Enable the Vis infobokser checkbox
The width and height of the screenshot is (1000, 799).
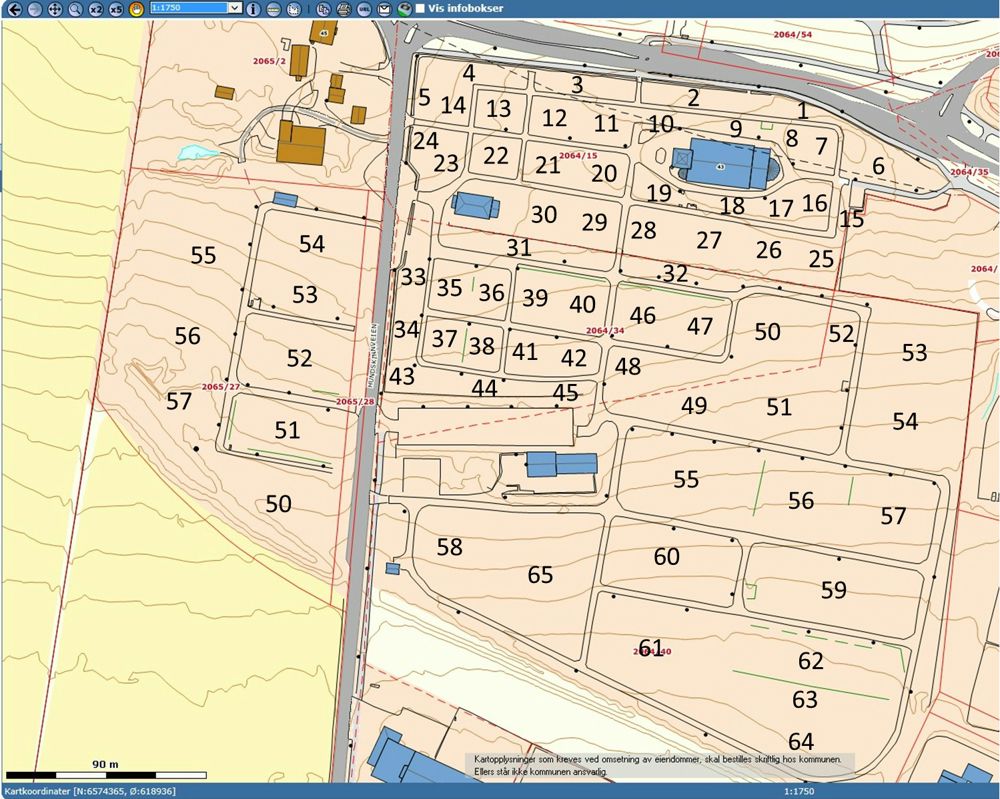point(419,9)
